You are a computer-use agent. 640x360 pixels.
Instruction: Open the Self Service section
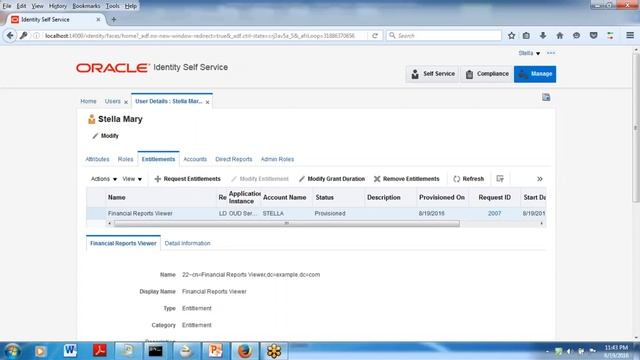pyautogui.click(x=433, y=74)
